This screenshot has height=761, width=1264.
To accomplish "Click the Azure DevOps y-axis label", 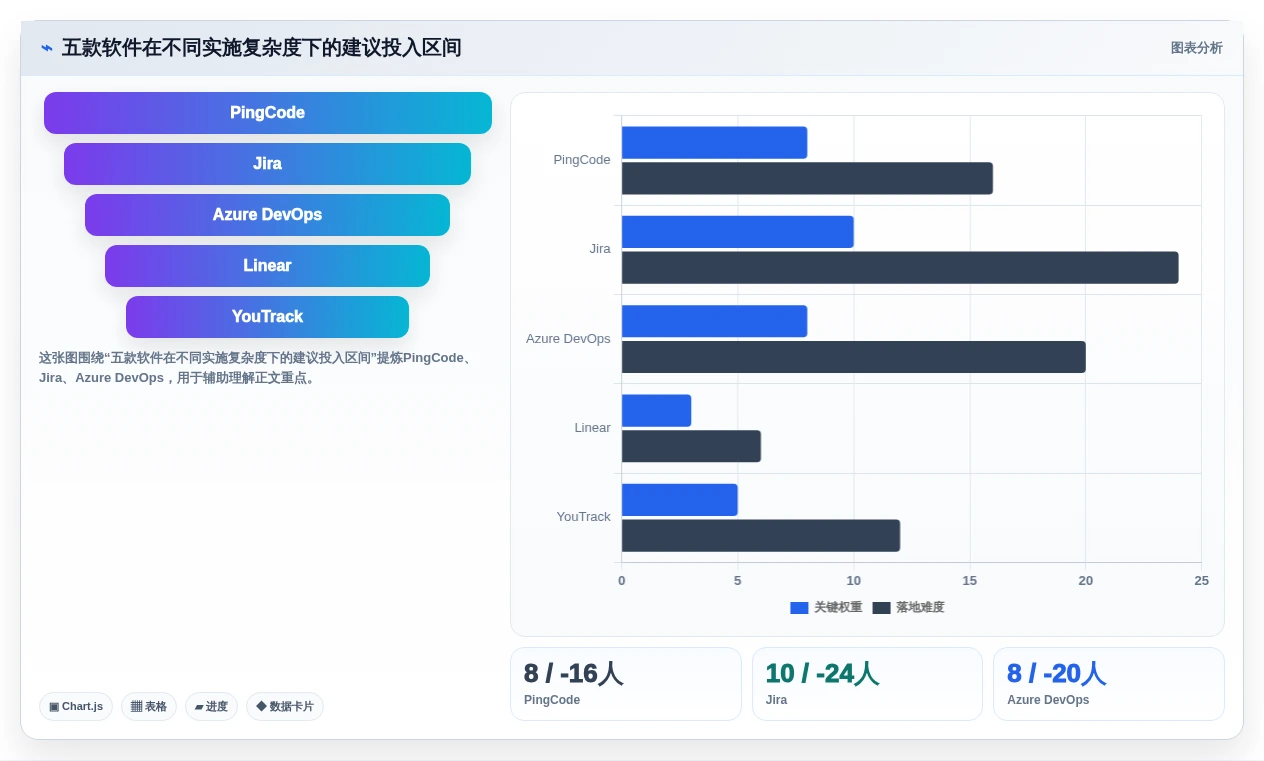I will click(x=568, y=339).
